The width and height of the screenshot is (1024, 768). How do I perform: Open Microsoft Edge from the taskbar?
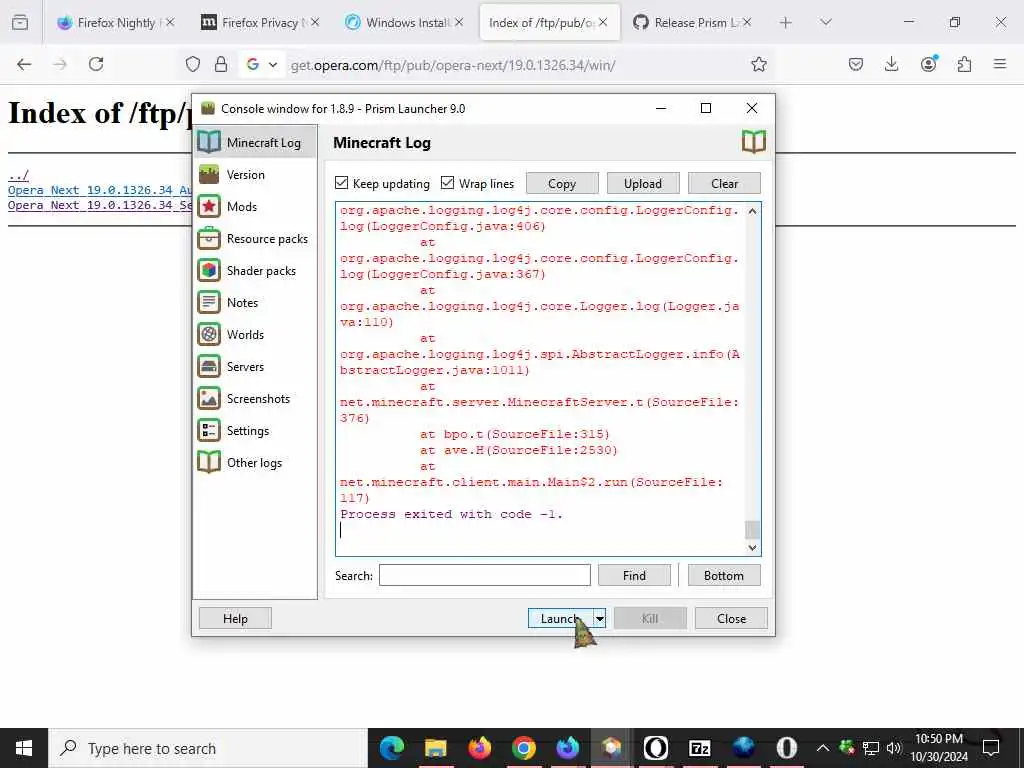click(x=392, y=748)
